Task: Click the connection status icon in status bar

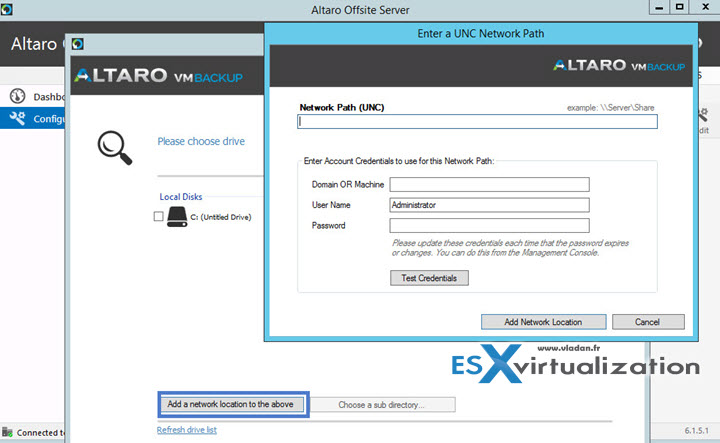Action: coord(7,432)
